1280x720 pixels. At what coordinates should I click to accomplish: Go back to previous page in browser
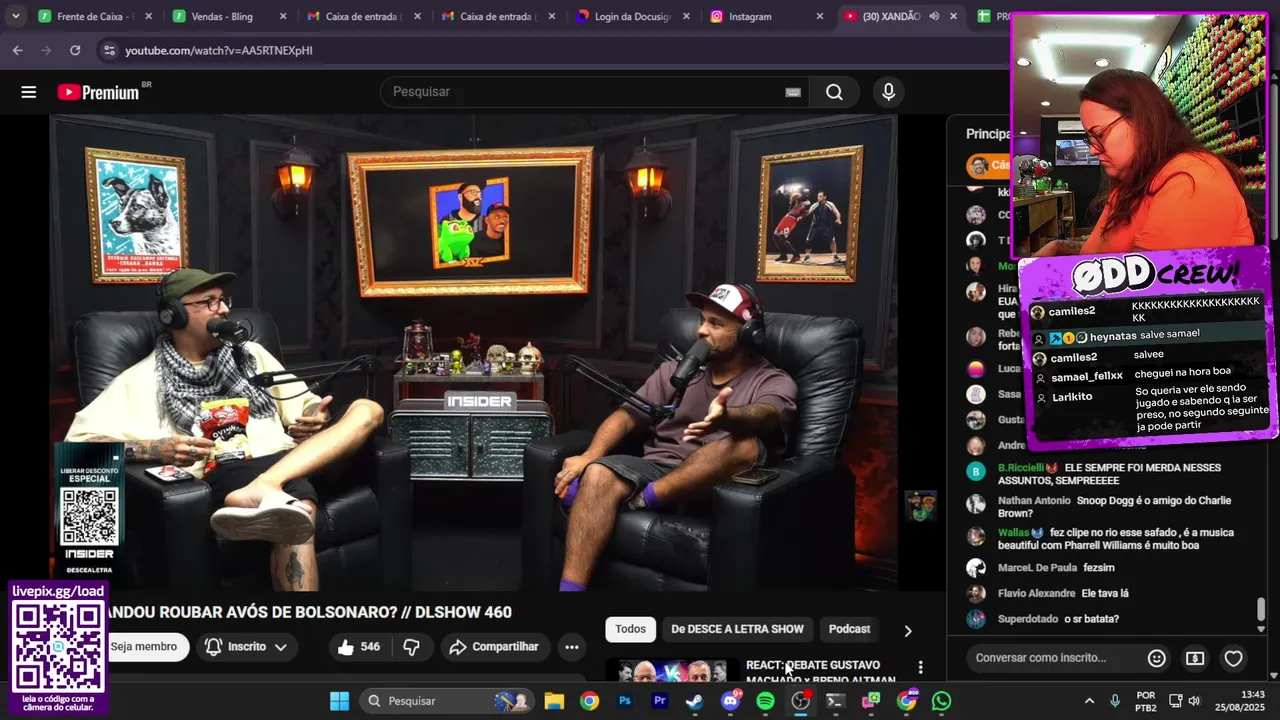[18, 50]
